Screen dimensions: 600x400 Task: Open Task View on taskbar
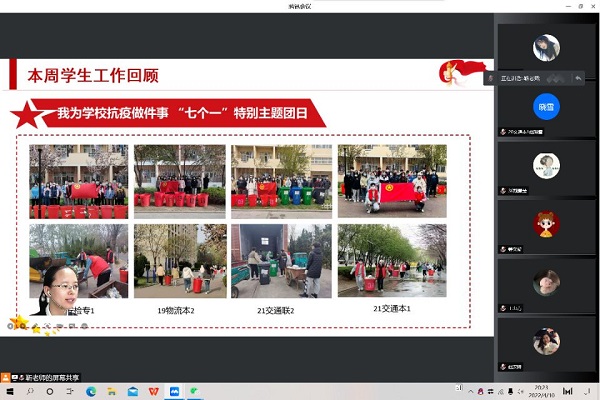[70, 392]
